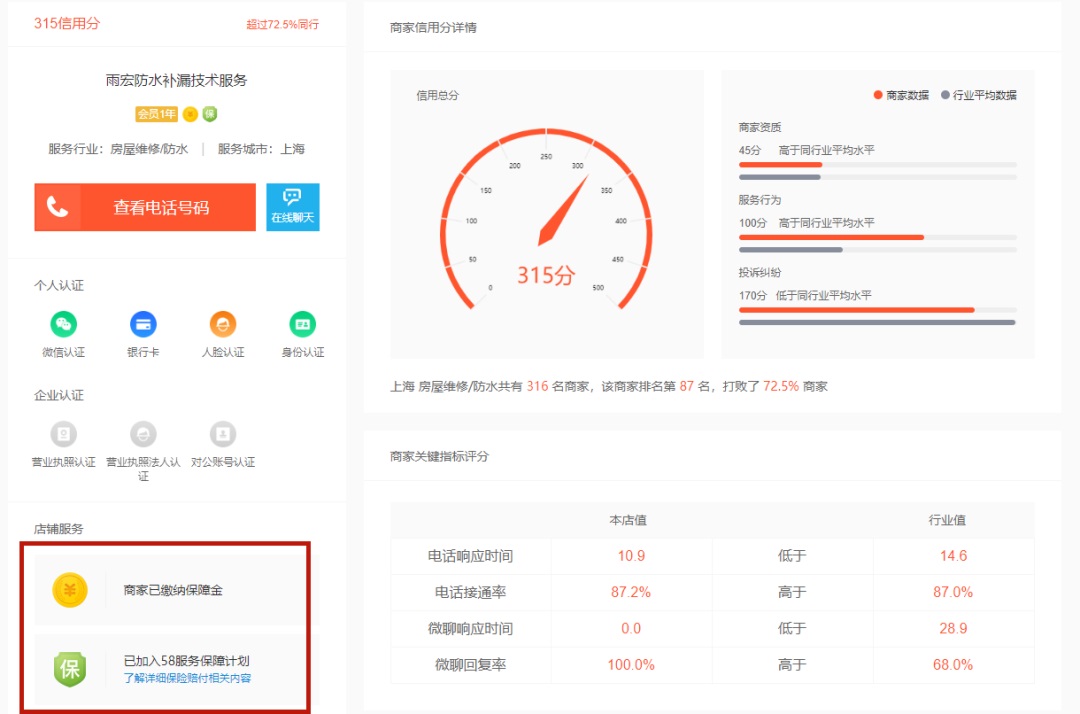Click the 商家资质 orange progress bar

tap(780, 164)
